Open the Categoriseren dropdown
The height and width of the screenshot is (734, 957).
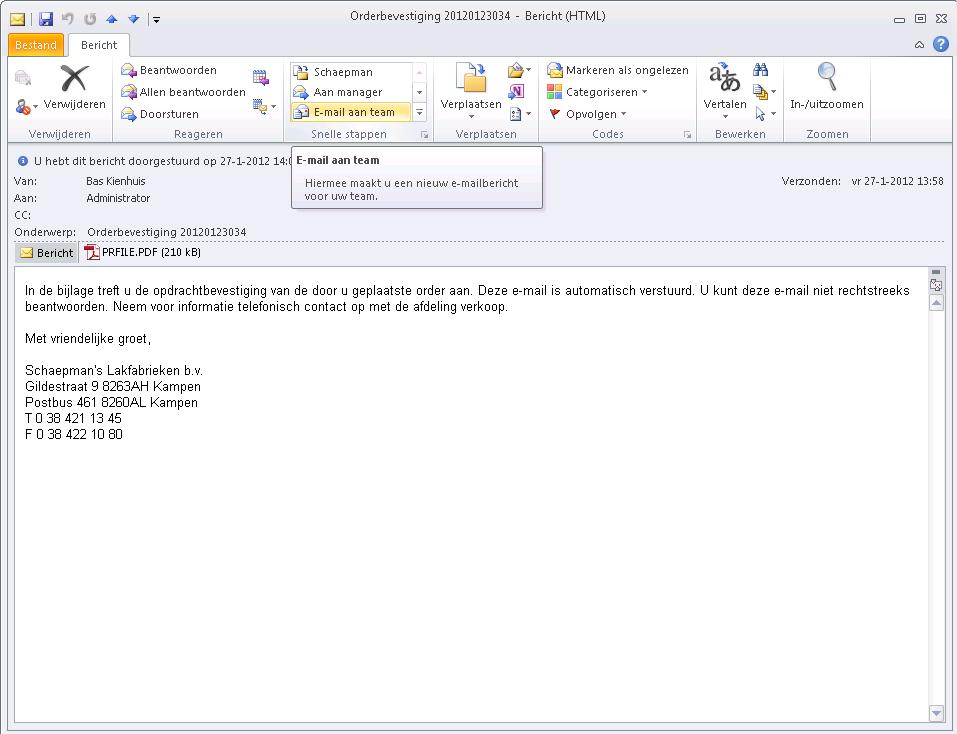pyautogui.click(x=597, y=92)
